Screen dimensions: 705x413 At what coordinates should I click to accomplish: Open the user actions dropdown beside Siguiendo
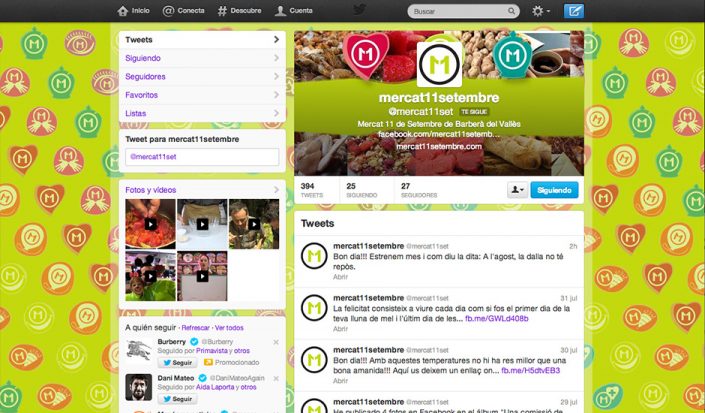coord(518,190)
